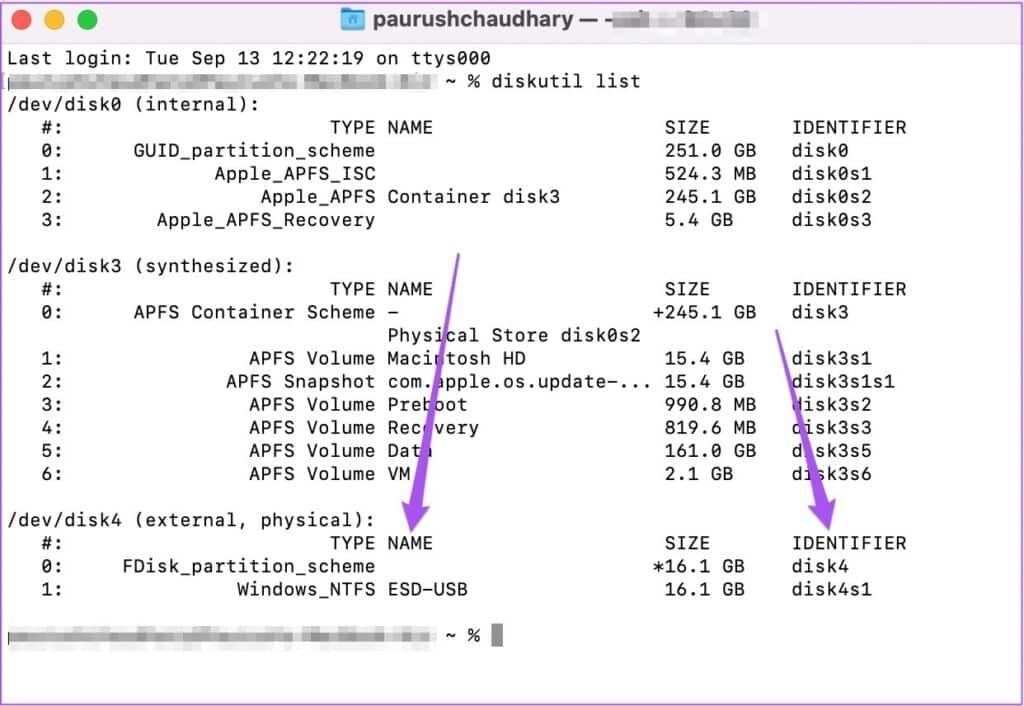This screenshot has height=706, width=1024.
Task: Click the yellow minimize window button
Action: pos(54,20)
